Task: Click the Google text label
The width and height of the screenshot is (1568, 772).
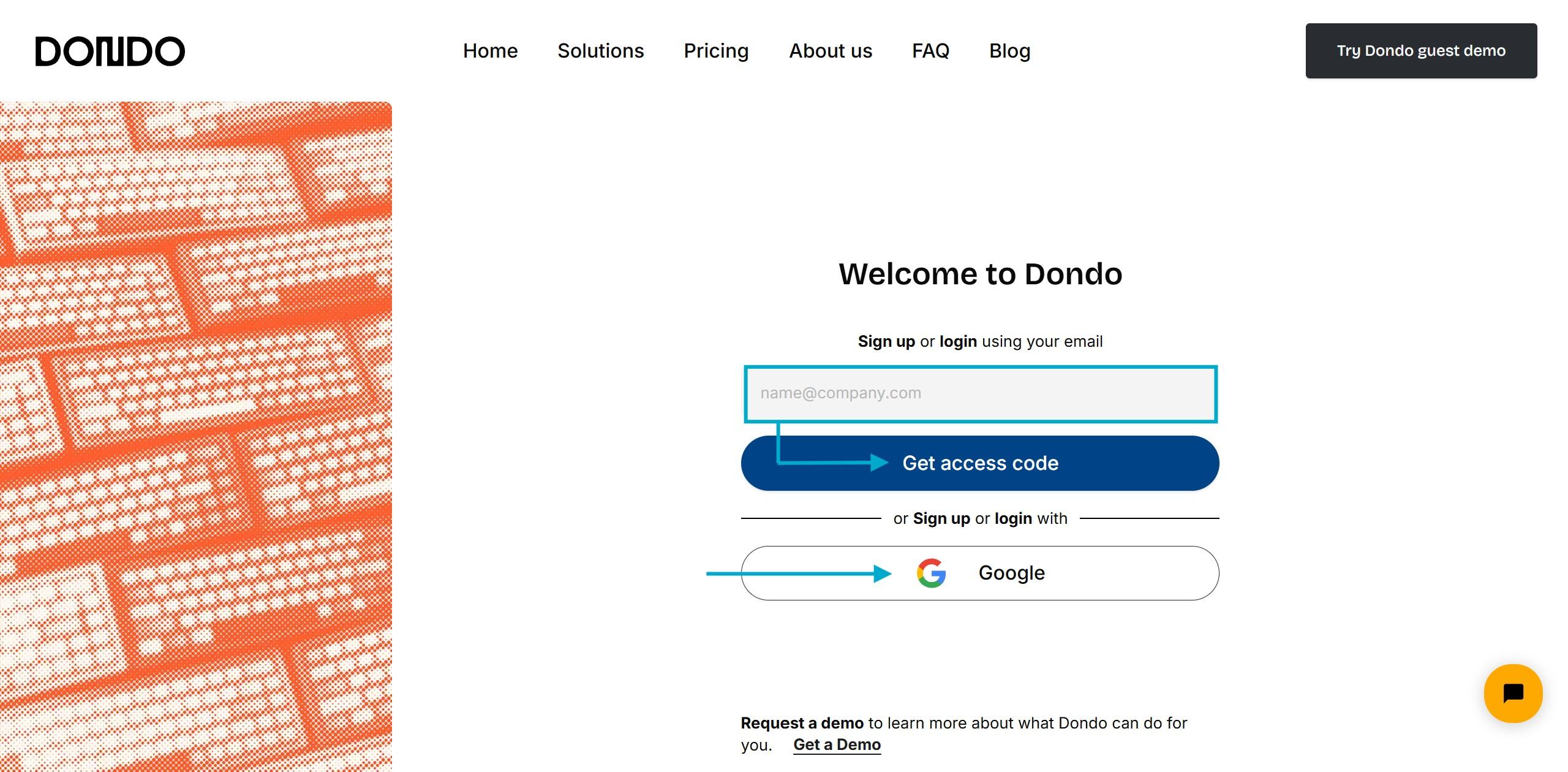Action: pos(1011,573)
